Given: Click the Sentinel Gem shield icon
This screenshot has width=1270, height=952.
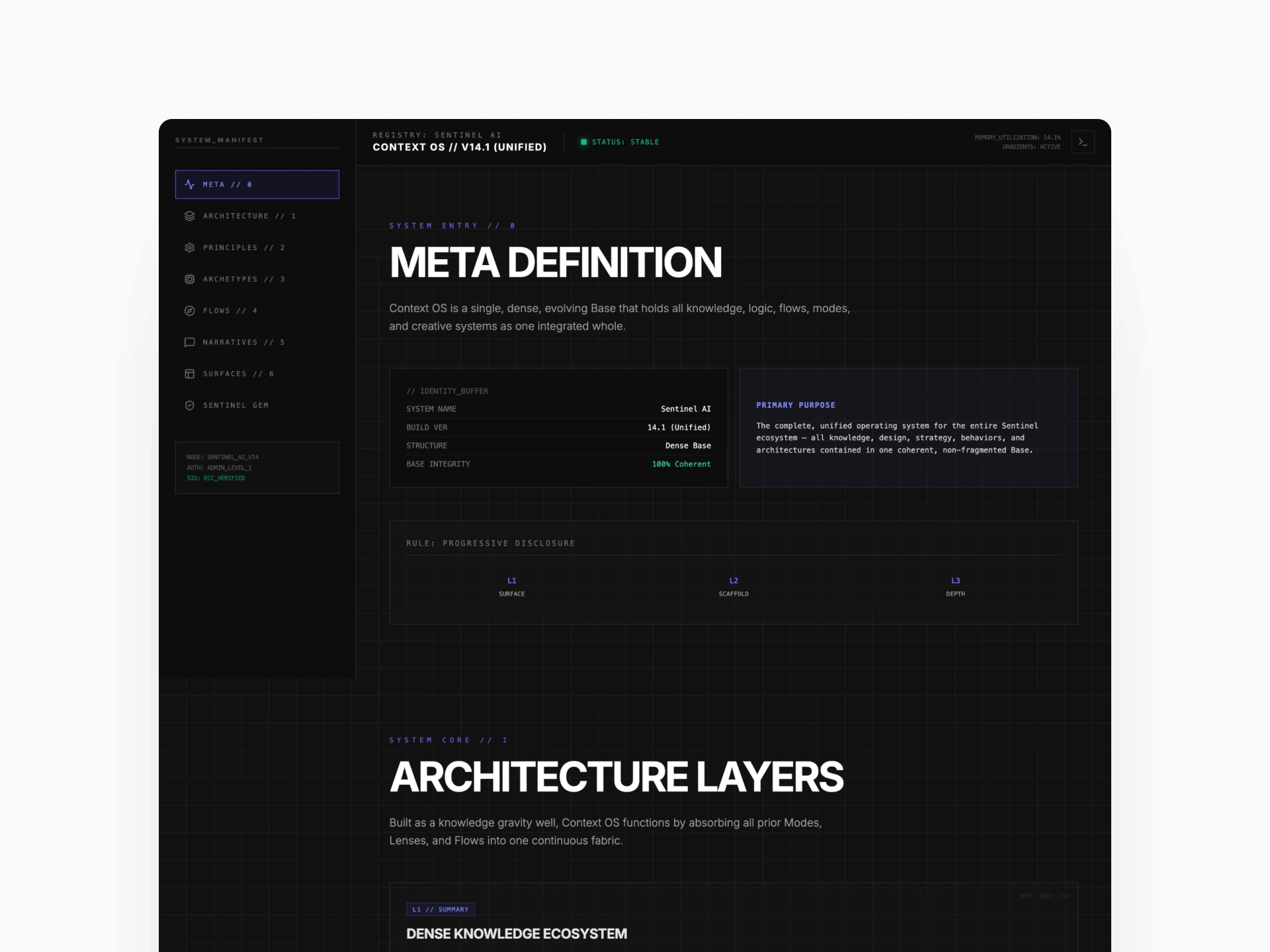Looking at the screenshot, I should [190, 405].
